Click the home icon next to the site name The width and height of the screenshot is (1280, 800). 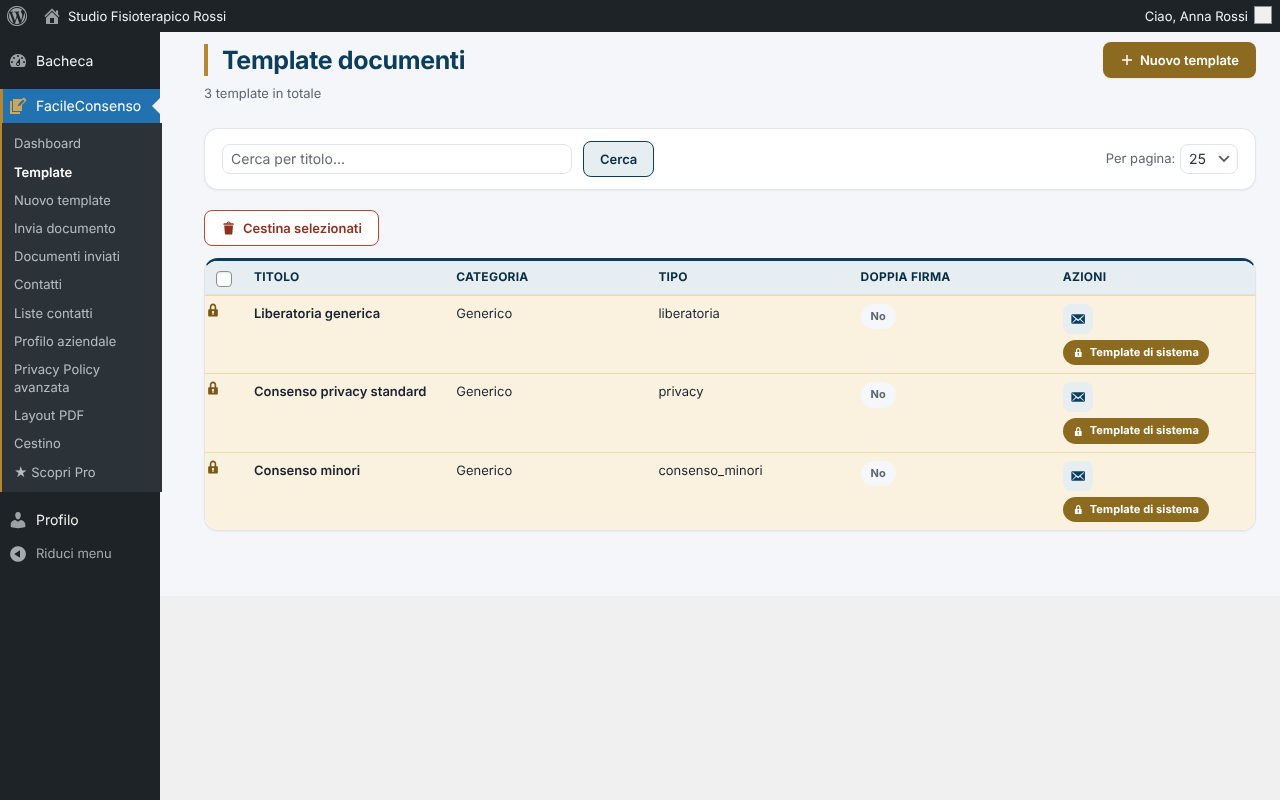[x=52, y=16]
